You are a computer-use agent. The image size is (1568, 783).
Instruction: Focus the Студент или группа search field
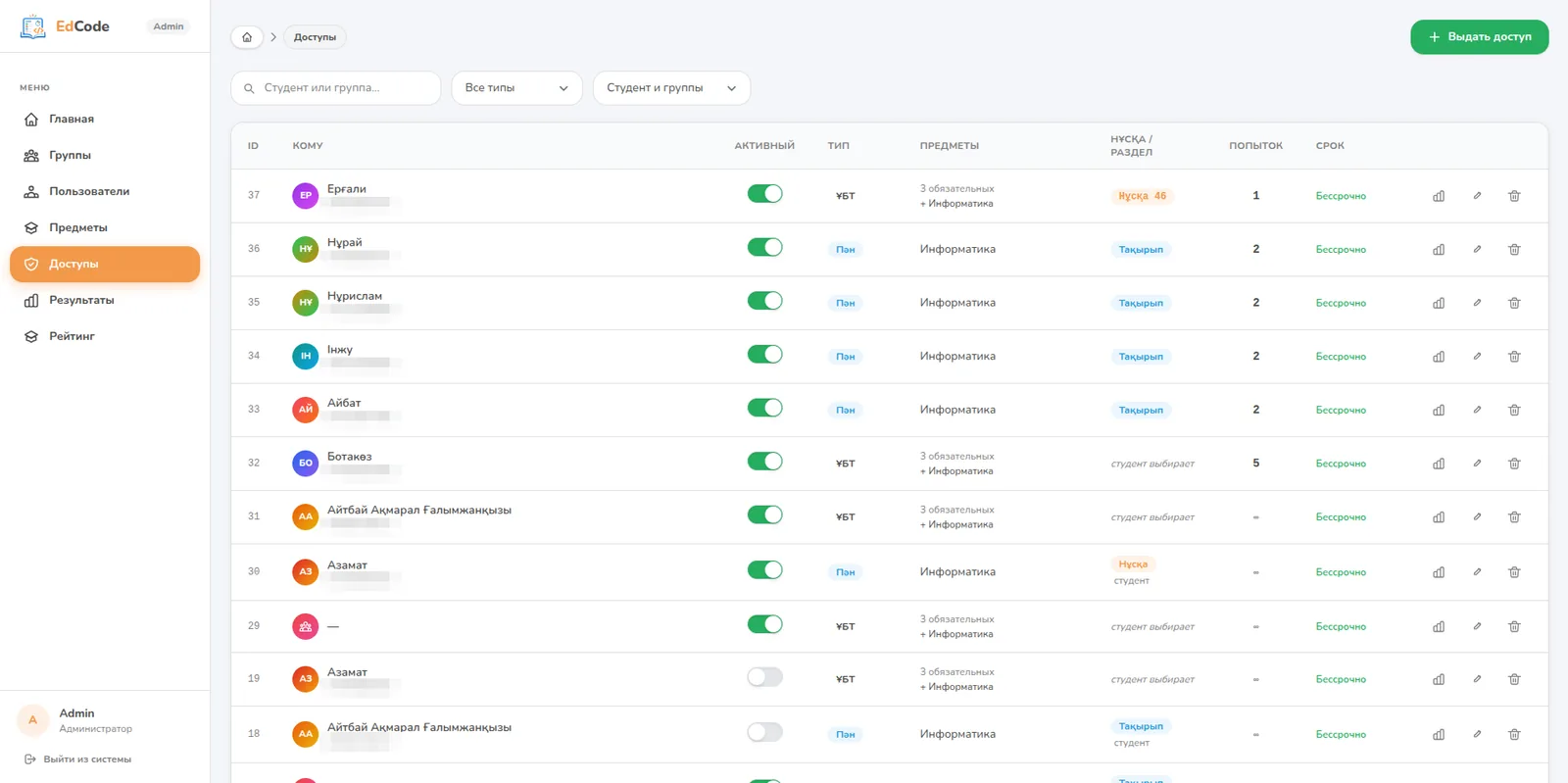point(335,88)
